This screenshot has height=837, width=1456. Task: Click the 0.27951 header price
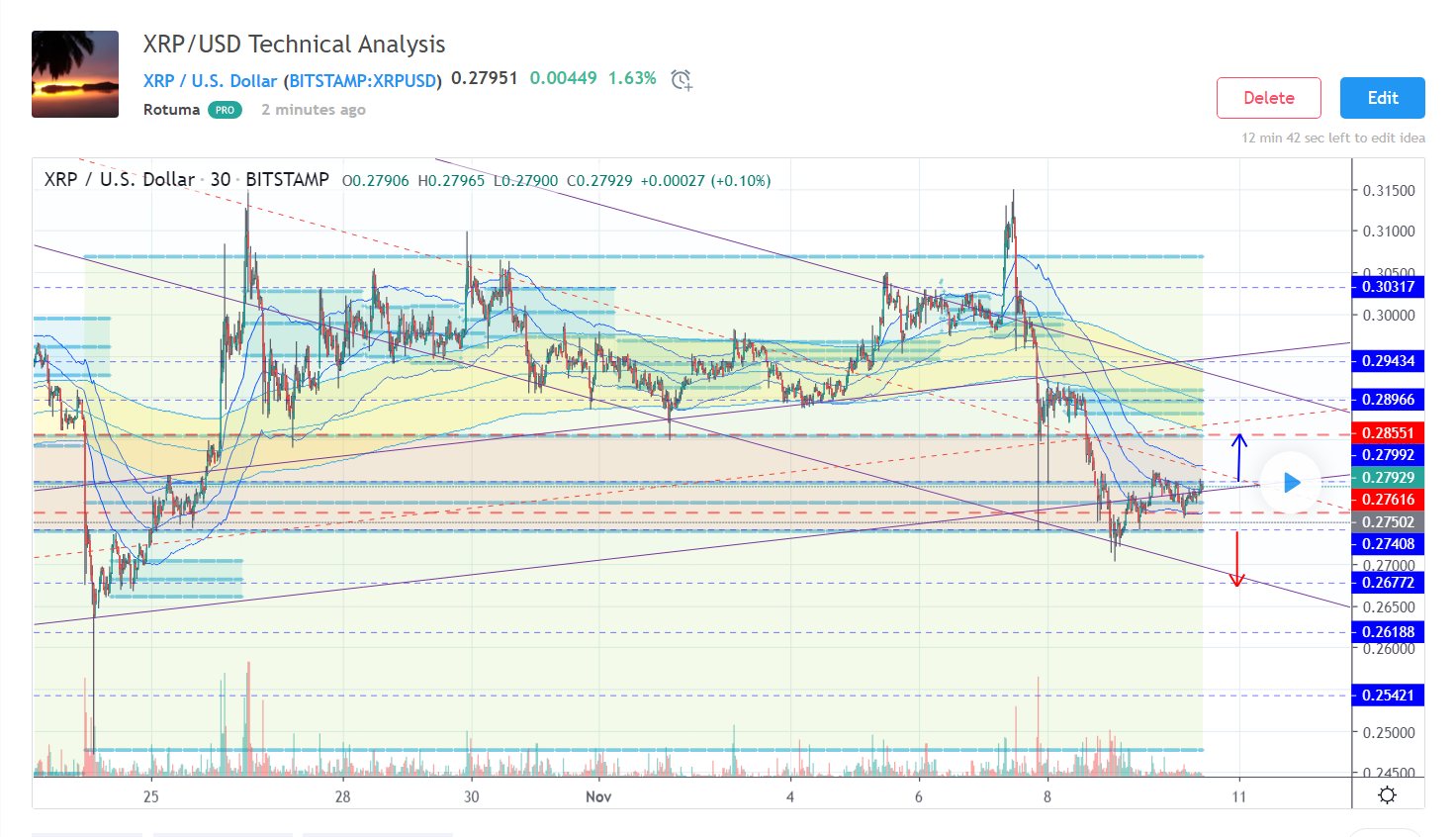coord(485,78)
